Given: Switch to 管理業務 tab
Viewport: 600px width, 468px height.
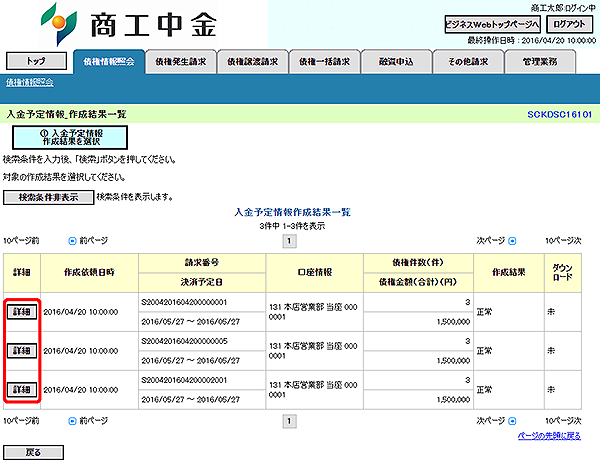Looking at the screenshot, I should click(x=540, y=62).
